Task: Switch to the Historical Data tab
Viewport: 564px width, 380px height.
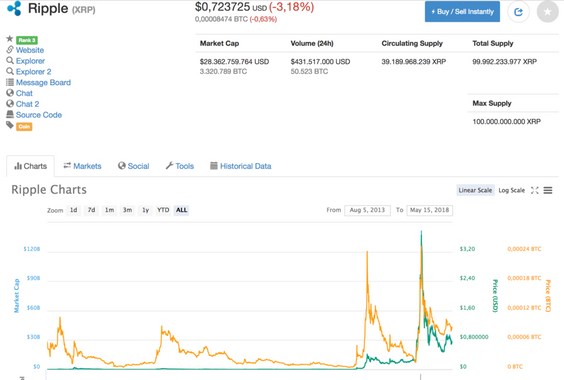Action: click(241, 166)
